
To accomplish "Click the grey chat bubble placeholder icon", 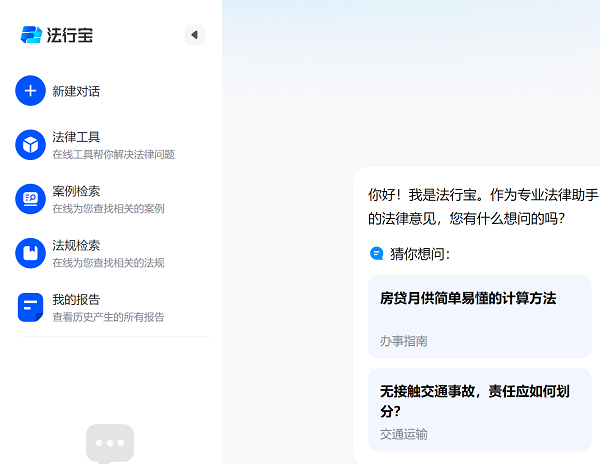I will (x=110, y=444).
